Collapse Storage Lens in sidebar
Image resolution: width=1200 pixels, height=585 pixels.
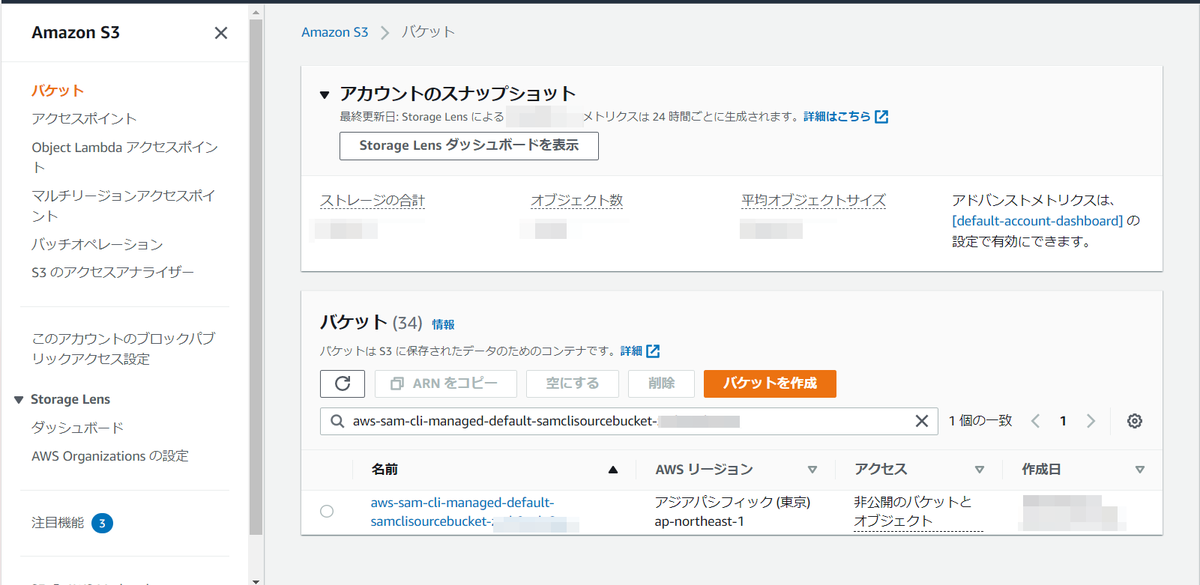(19, 400)
